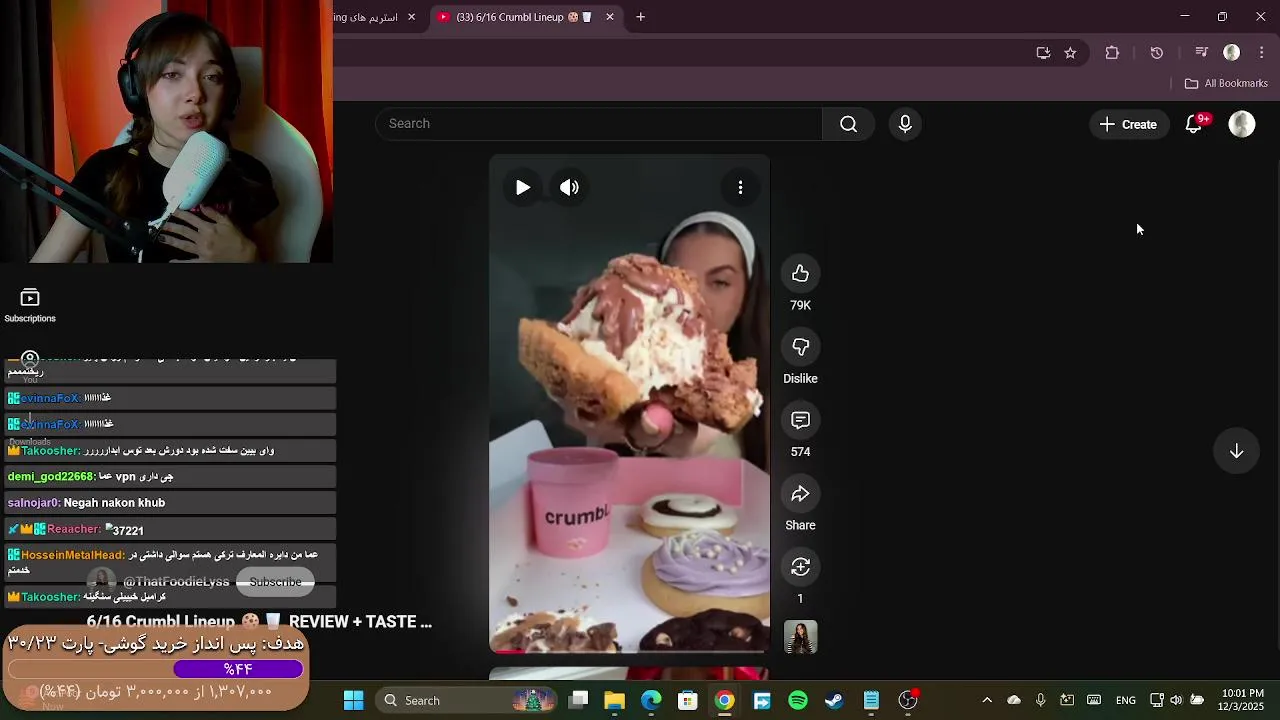Open Subscriptions in YouTube sidebar
Screen dimensions: 1280x720
[x=30, y=306]
